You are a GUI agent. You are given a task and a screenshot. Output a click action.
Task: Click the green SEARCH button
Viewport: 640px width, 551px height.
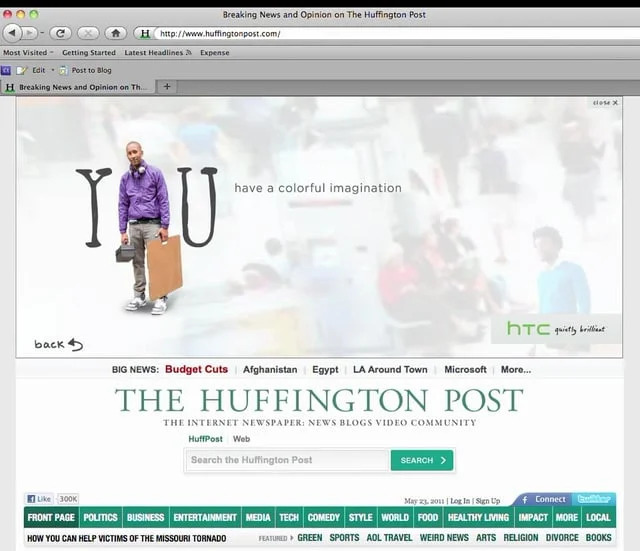point(422,460)
